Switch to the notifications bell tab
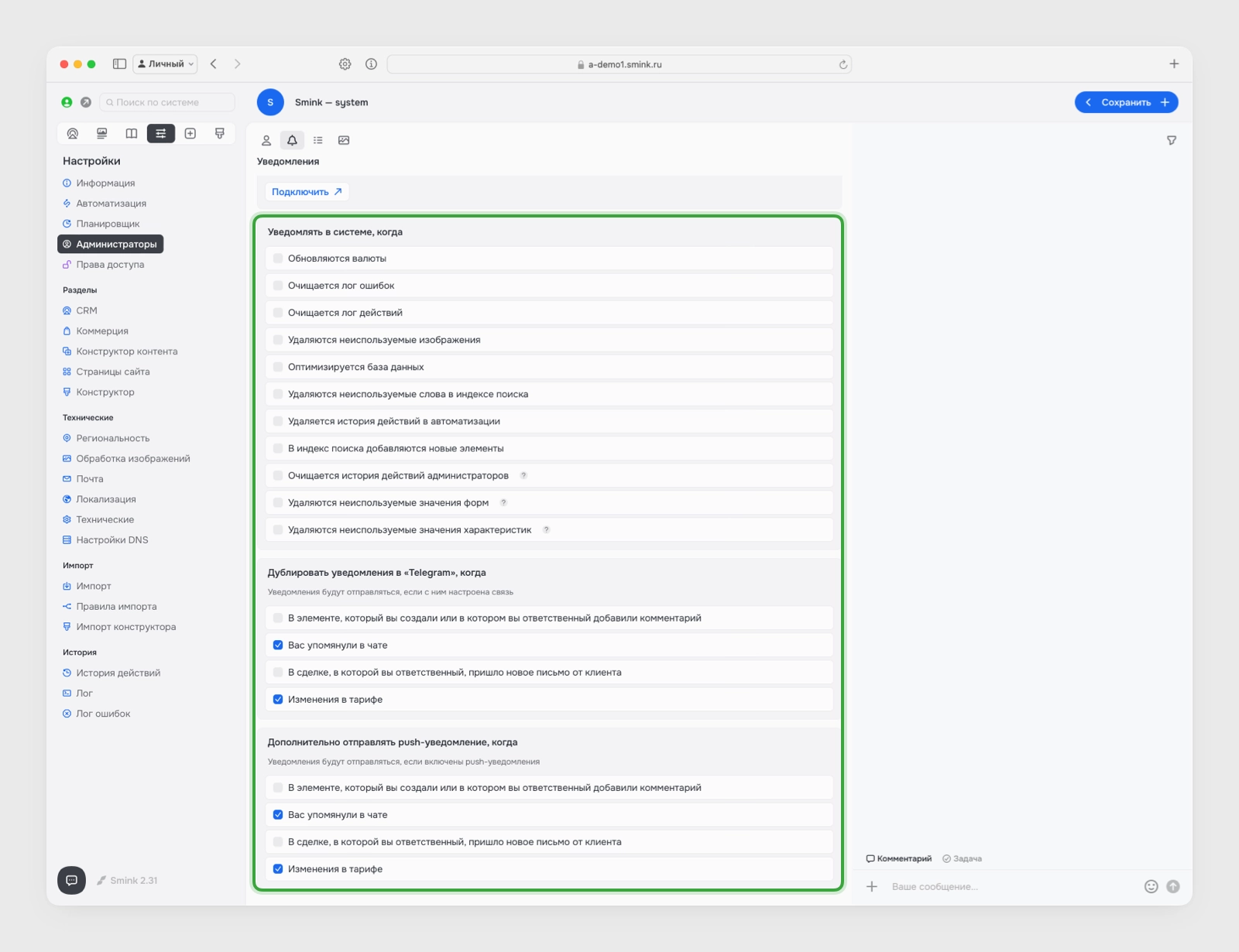Image resolution: width=1239 pixels, height=952 pixels. coord(292,140)
